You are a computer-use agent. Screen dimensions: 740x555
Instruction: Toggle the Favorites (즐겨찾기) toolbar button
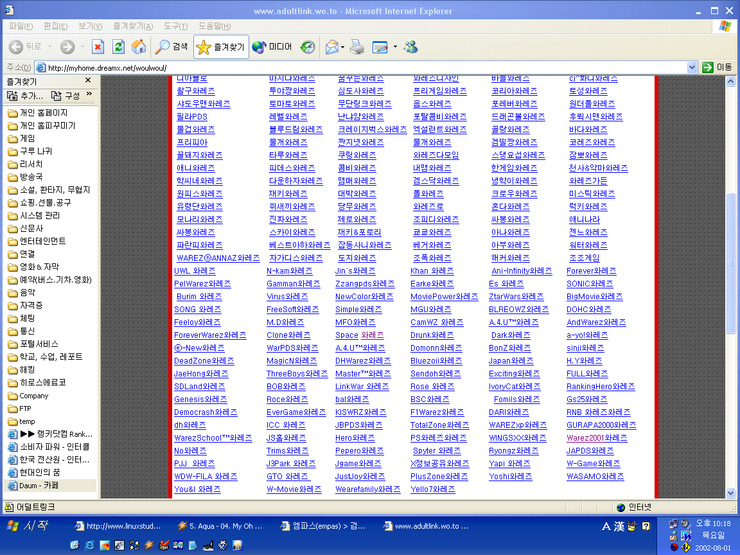(x=221, y=47)
